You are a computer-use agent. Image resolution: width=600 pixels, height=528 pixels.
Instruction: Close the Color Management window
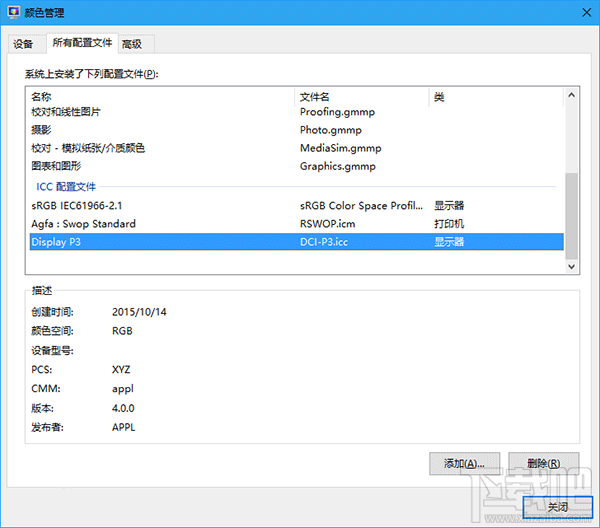click(586, 13)
